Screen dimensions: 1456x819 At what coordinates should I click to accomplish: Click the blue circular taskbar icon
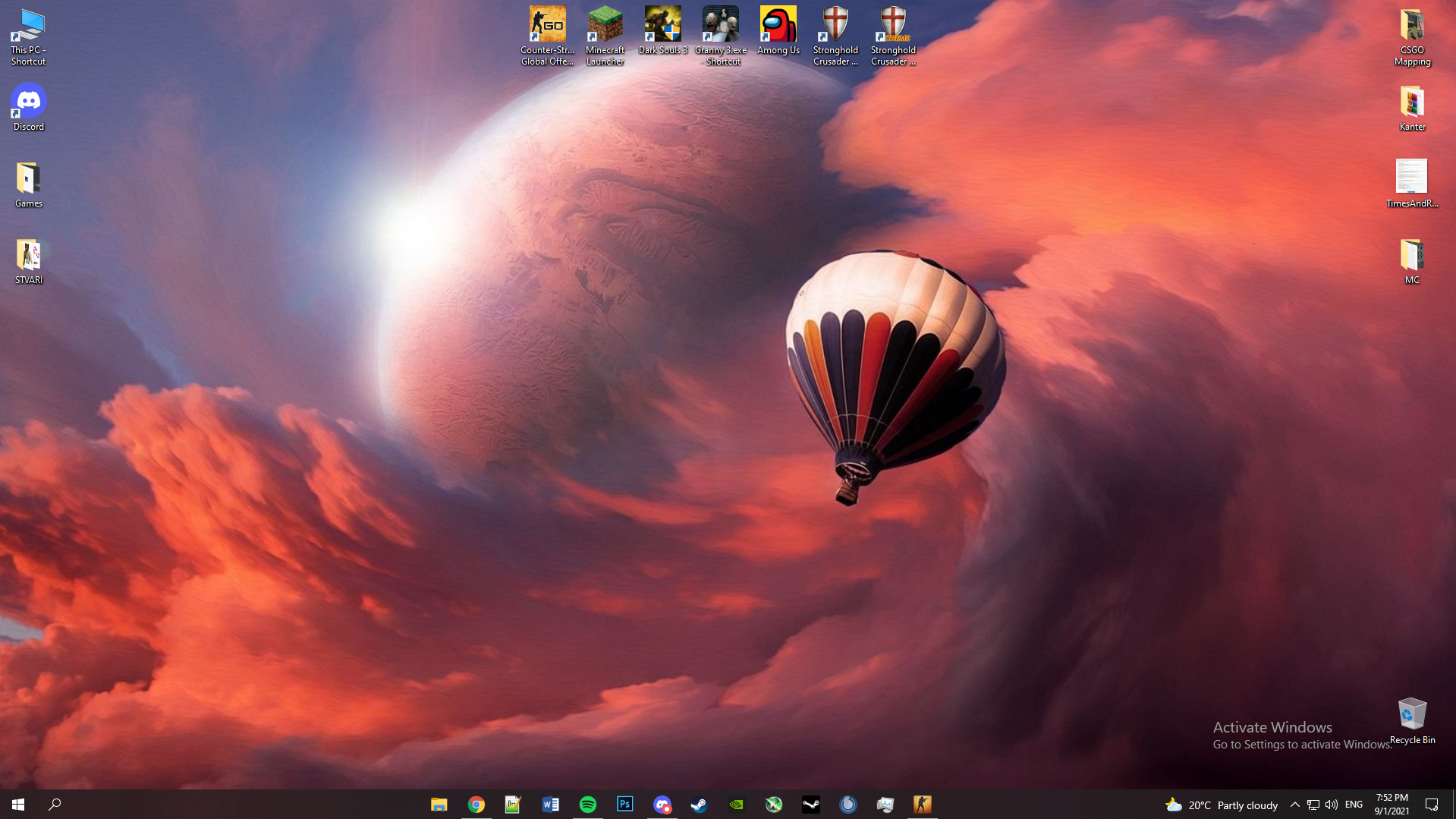point(847,804)
